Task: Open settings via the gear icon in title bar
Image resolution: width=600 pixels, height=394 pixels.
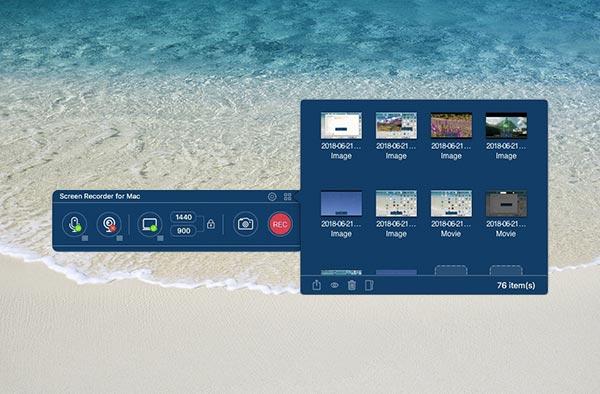Action: tap(272, 197)
